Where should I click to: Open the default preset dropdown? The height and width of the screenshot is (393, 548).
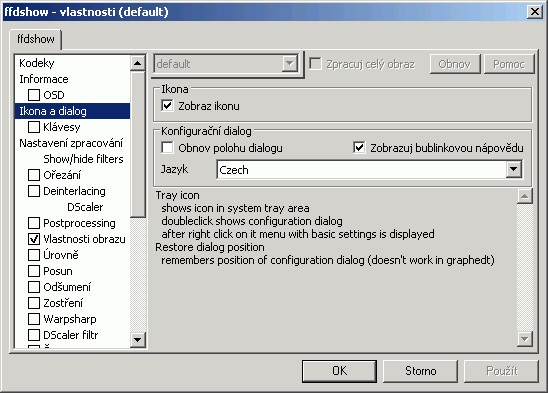290,64
